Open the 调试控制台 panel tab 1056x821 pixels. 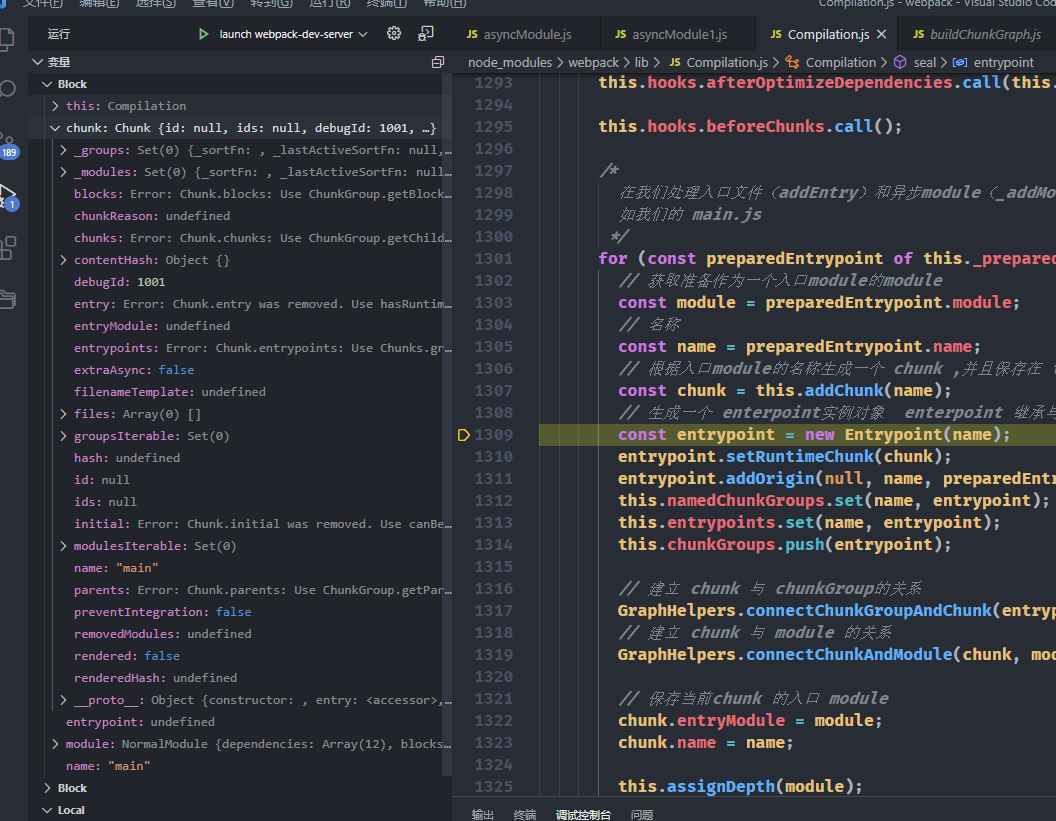[x=583, y=814]
